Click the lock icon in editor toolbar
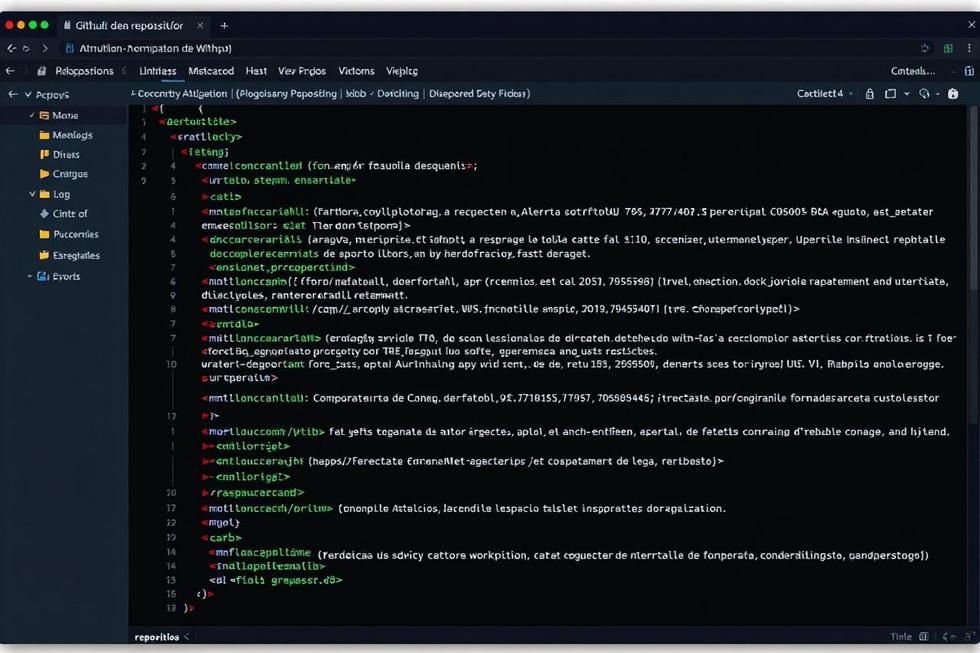This screenshot has height=653, width=980. [x=869, y=94]
